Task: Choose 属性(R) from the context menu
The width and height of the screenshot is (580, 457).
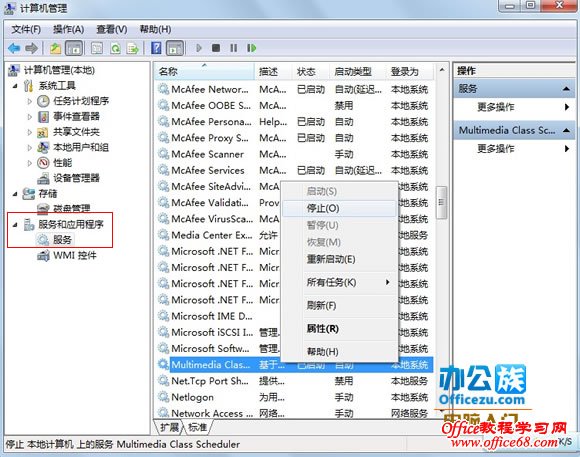Action: 339,329
